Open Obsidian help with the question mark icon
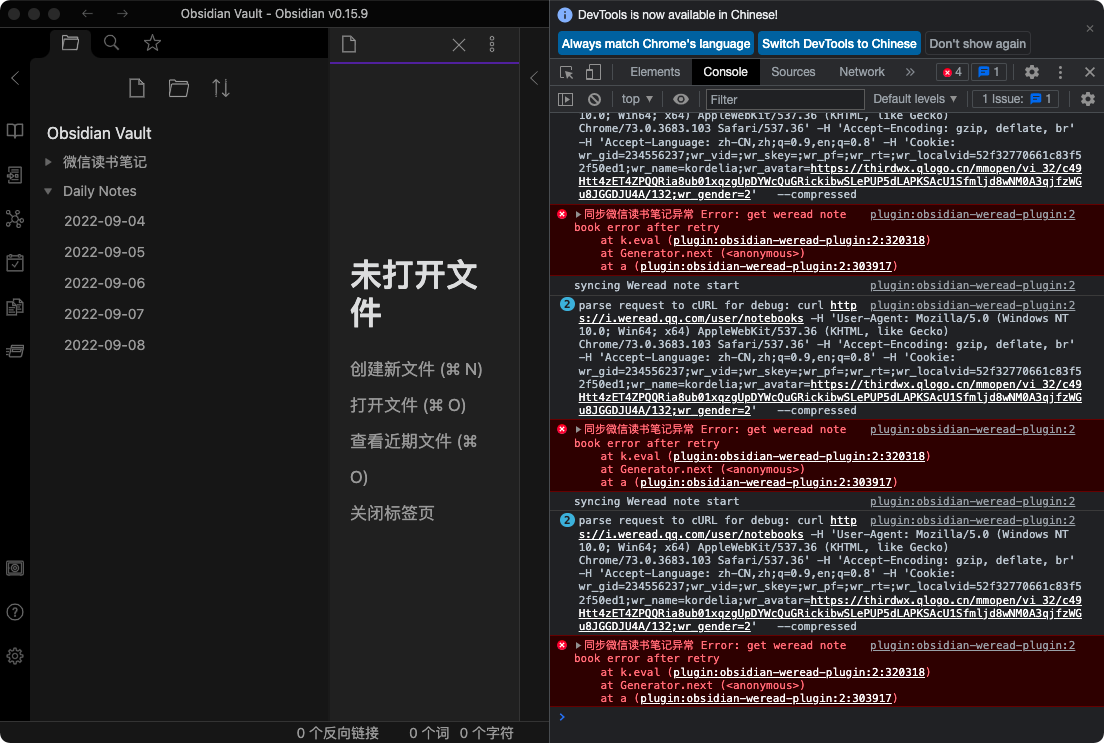The width and height of the screenshot is (1104, 743). coord(14,612)
